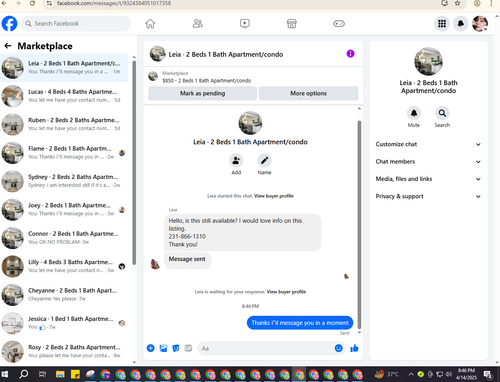Screen dimensions: 500x382
Task: Open emoji picker in message box
Action: click(339, 348)
